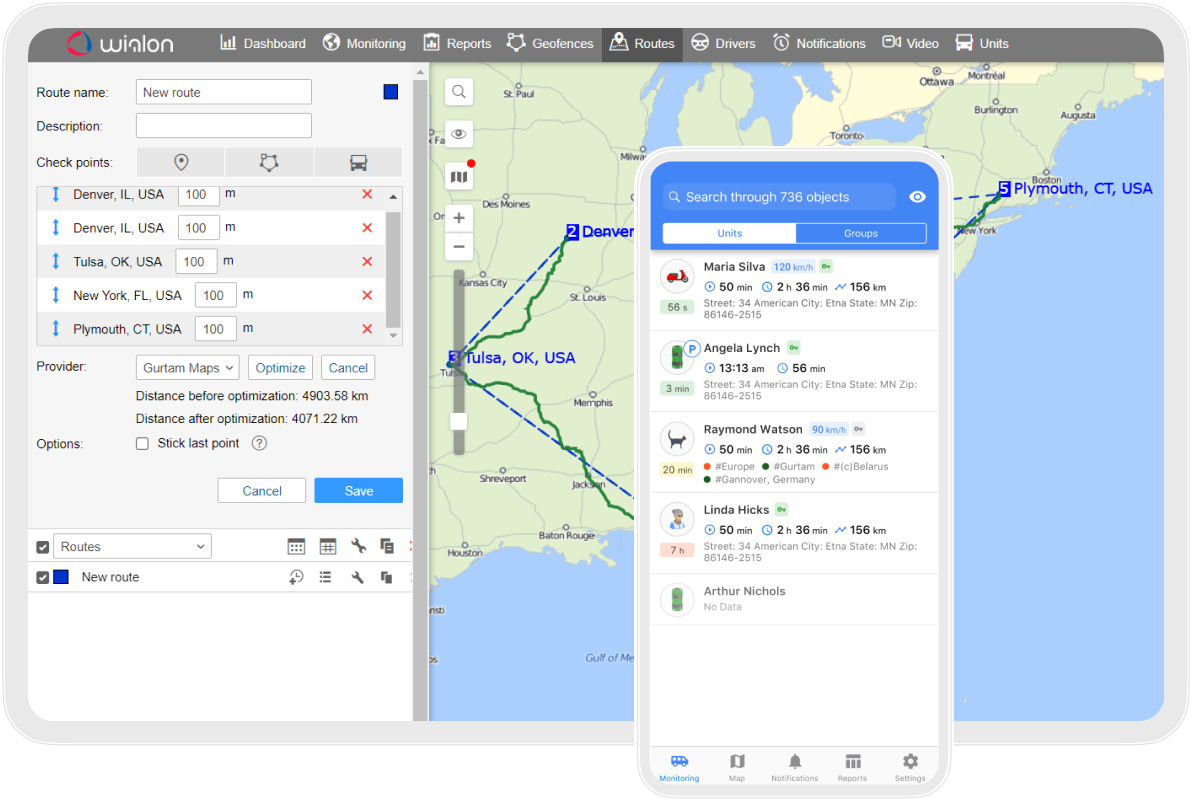Toggle the New route checkbox in list
Viewport: 1193px width, 800px height.
[43, 578]
